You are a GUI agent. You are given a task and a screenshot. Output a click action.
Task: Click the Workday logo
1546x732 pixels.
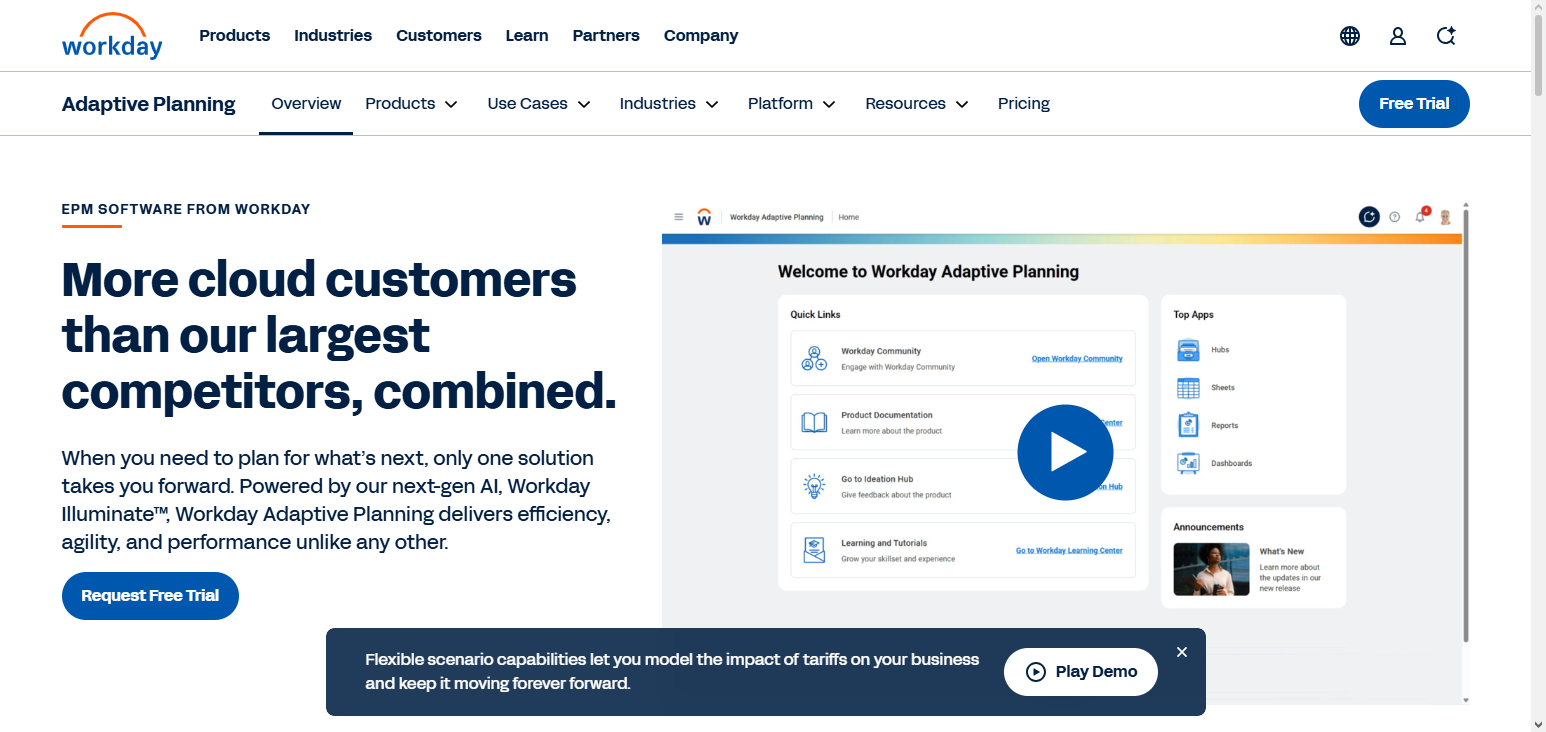click(112, 36)
